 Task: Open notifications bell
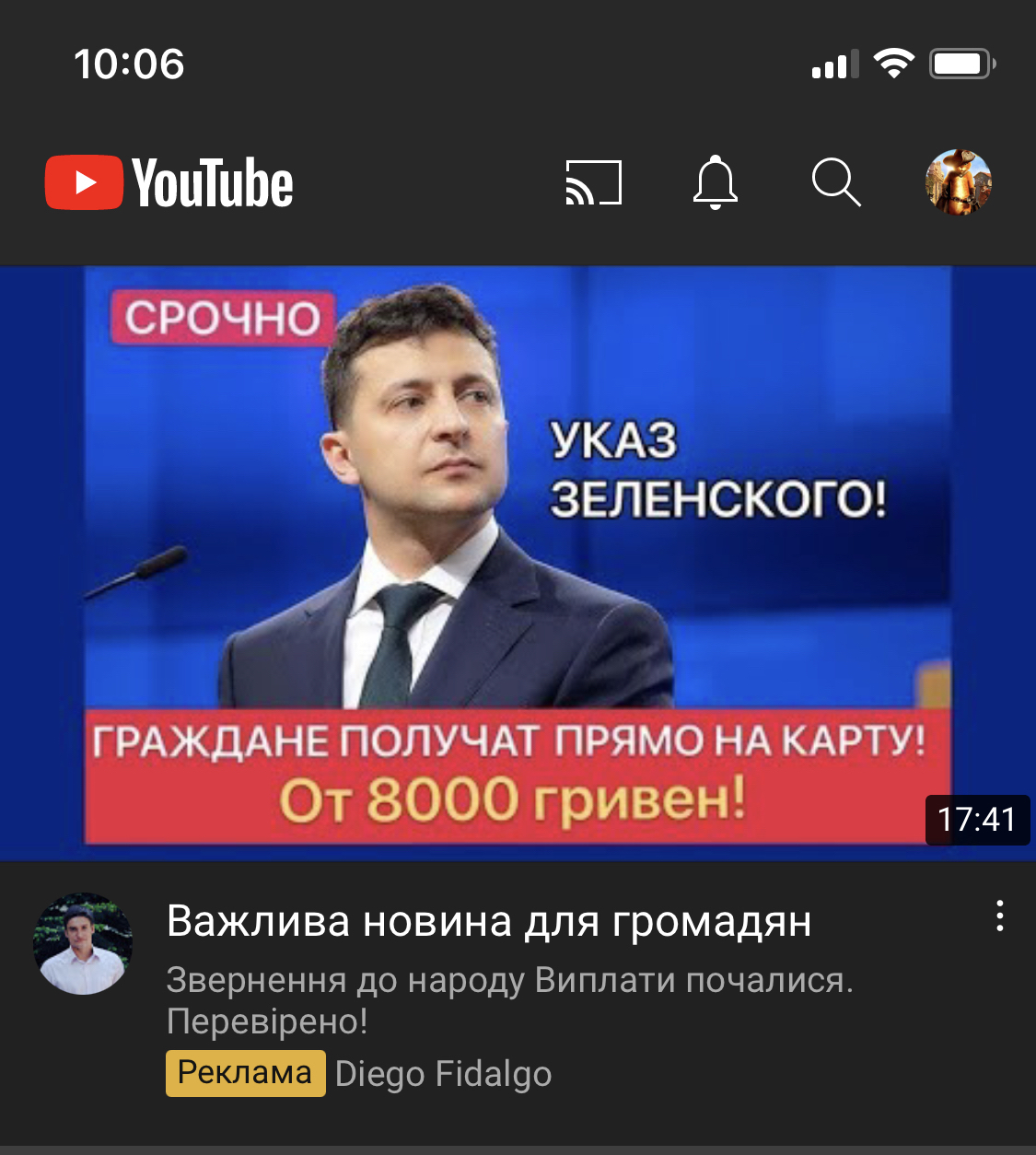click(716, 182)
